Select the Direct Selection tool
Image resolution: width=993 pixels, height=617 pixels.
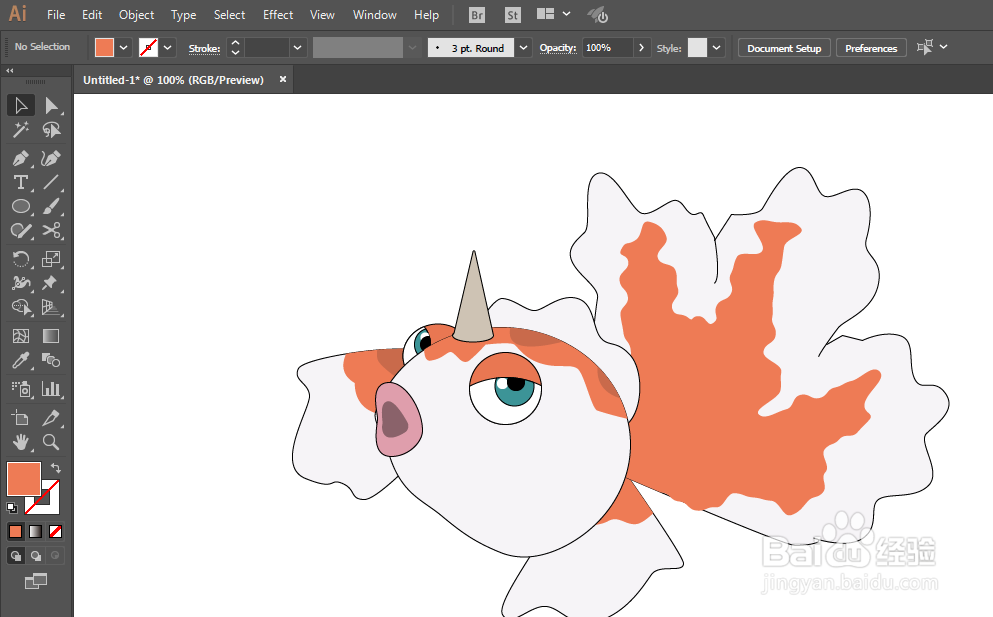click(51, 105)
